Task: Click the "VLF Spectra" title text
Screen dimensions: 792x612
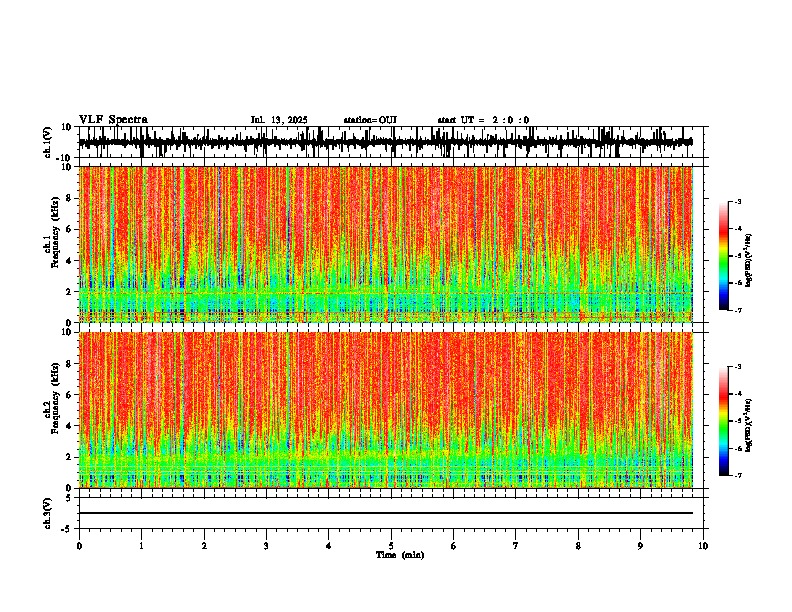Action: (113, 120)
